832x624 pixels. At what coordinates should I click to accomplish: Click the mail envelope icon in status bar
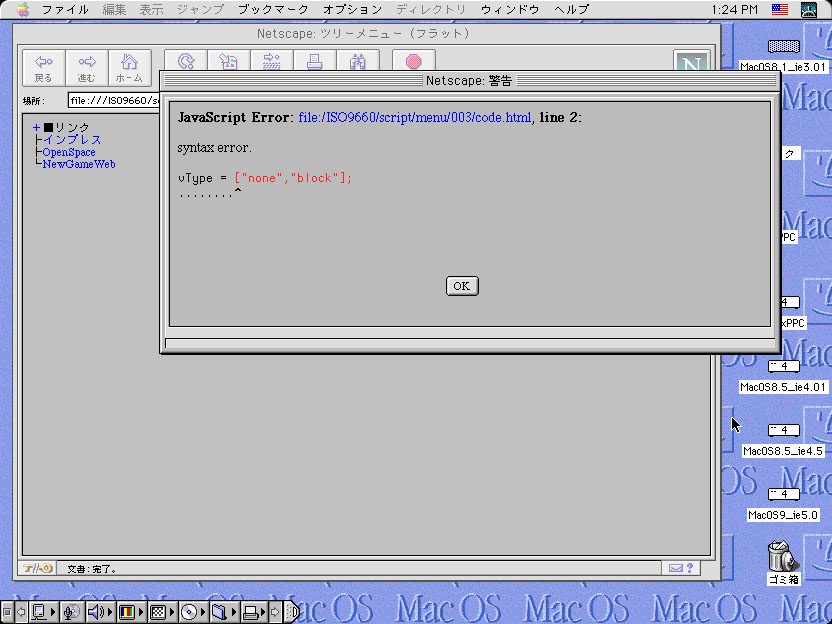coord(675,568)
